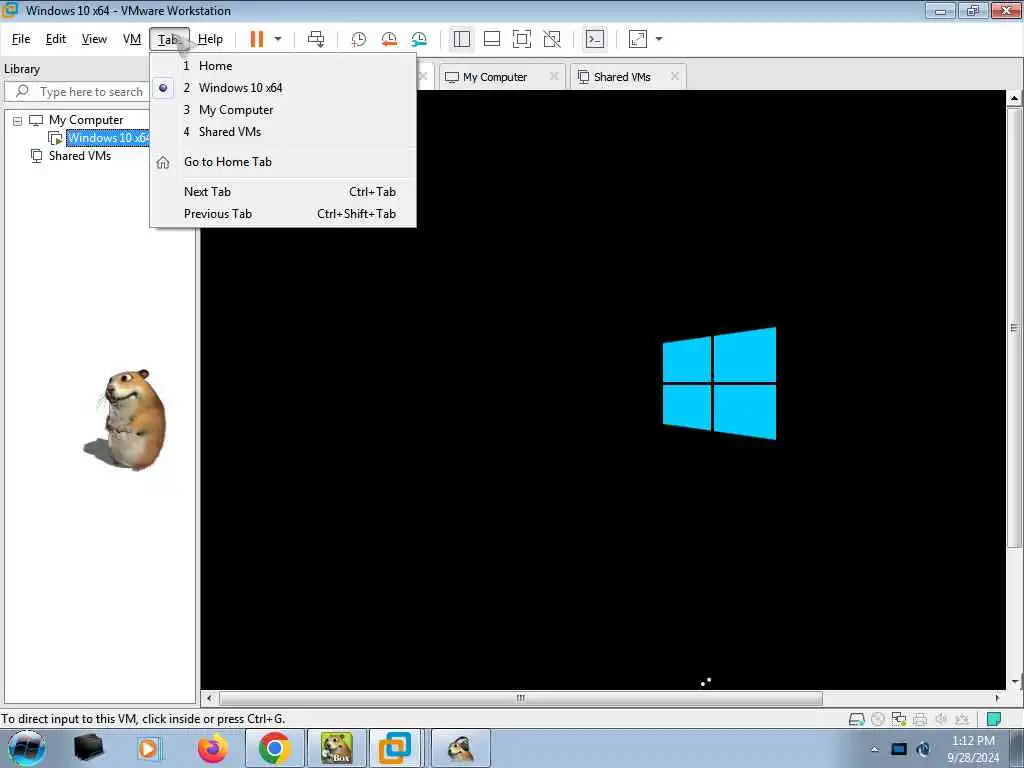Open the power options dropdown arrow beside pause
The image size is (1024, 768).
(278, 39)
